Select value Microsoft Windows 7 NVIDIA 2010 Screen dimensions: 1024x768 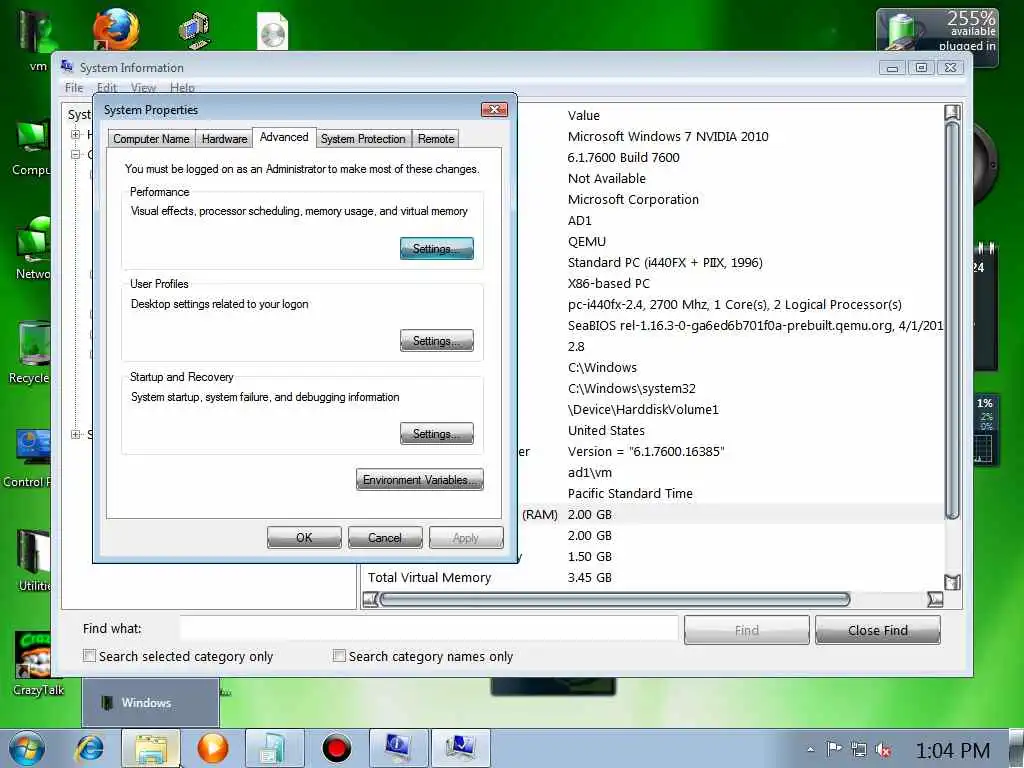click(667, 136)
